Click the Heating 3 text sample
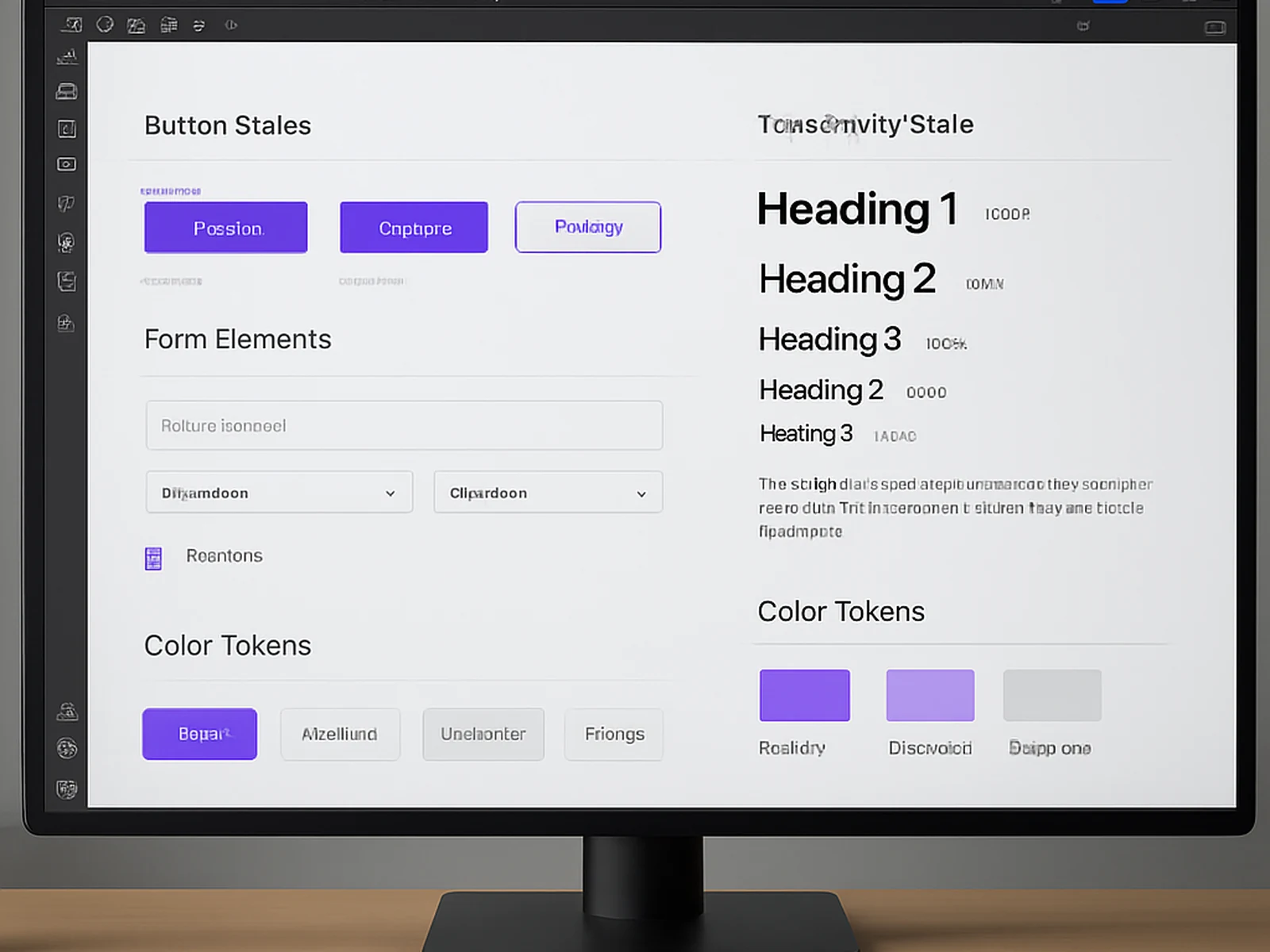Image resolution: width=1270 pixels, height=952 pixels. (x=806, y=433)
